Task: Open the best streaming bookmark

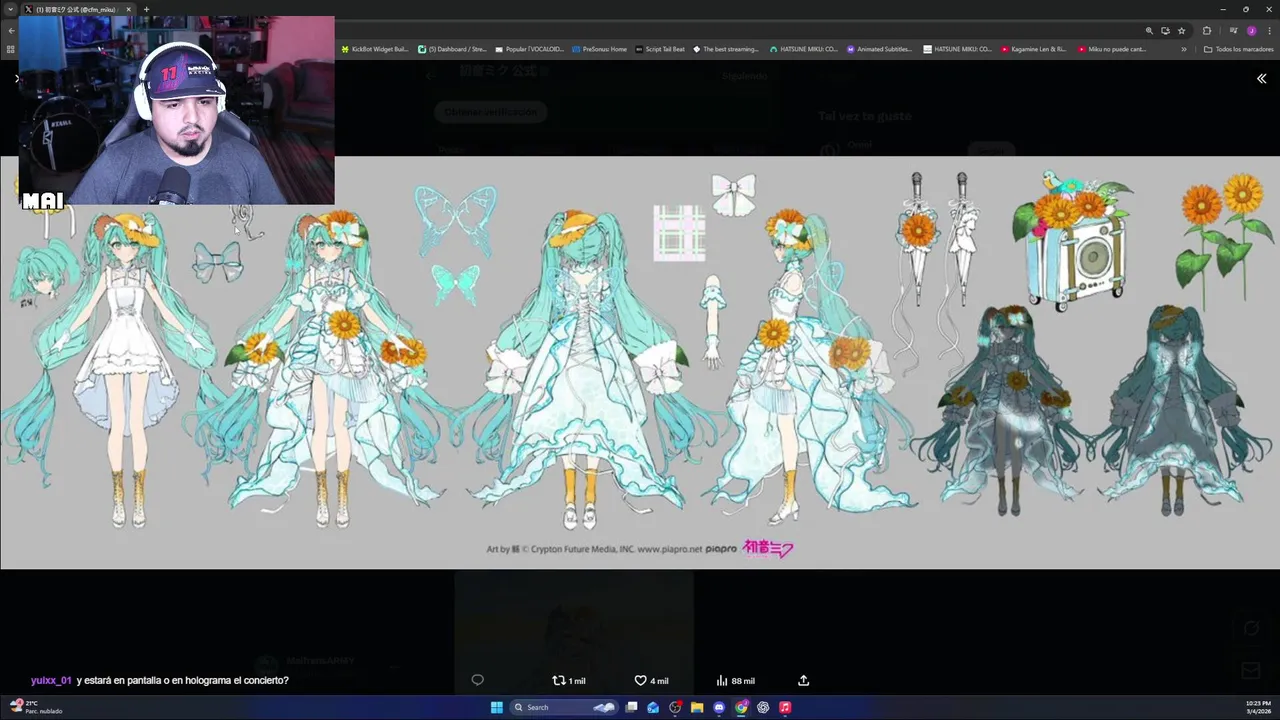Action: pos(725,49)
